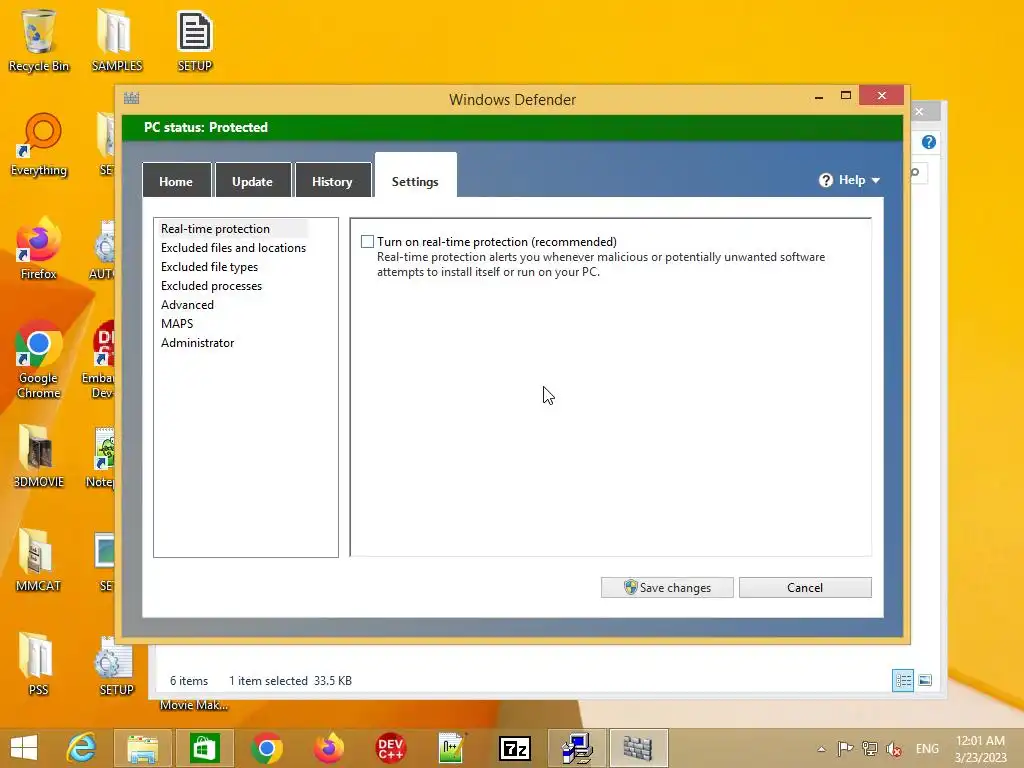Enable real-time protection checkbox
The height and width of the screenshot is (768, 1024).
pos(368,242)
